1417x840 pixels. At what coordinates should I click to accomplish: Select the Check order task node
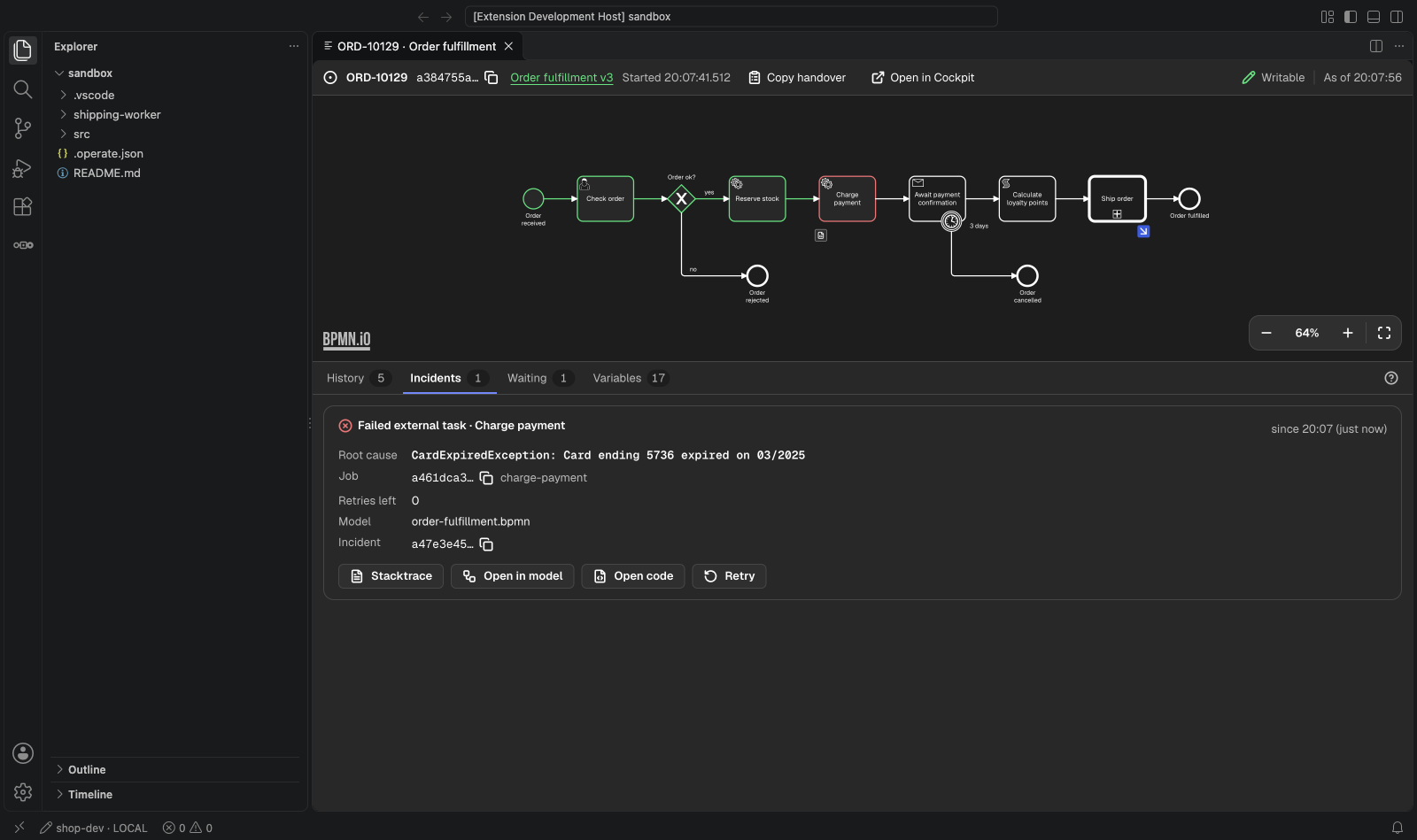(x=606, y=199)
